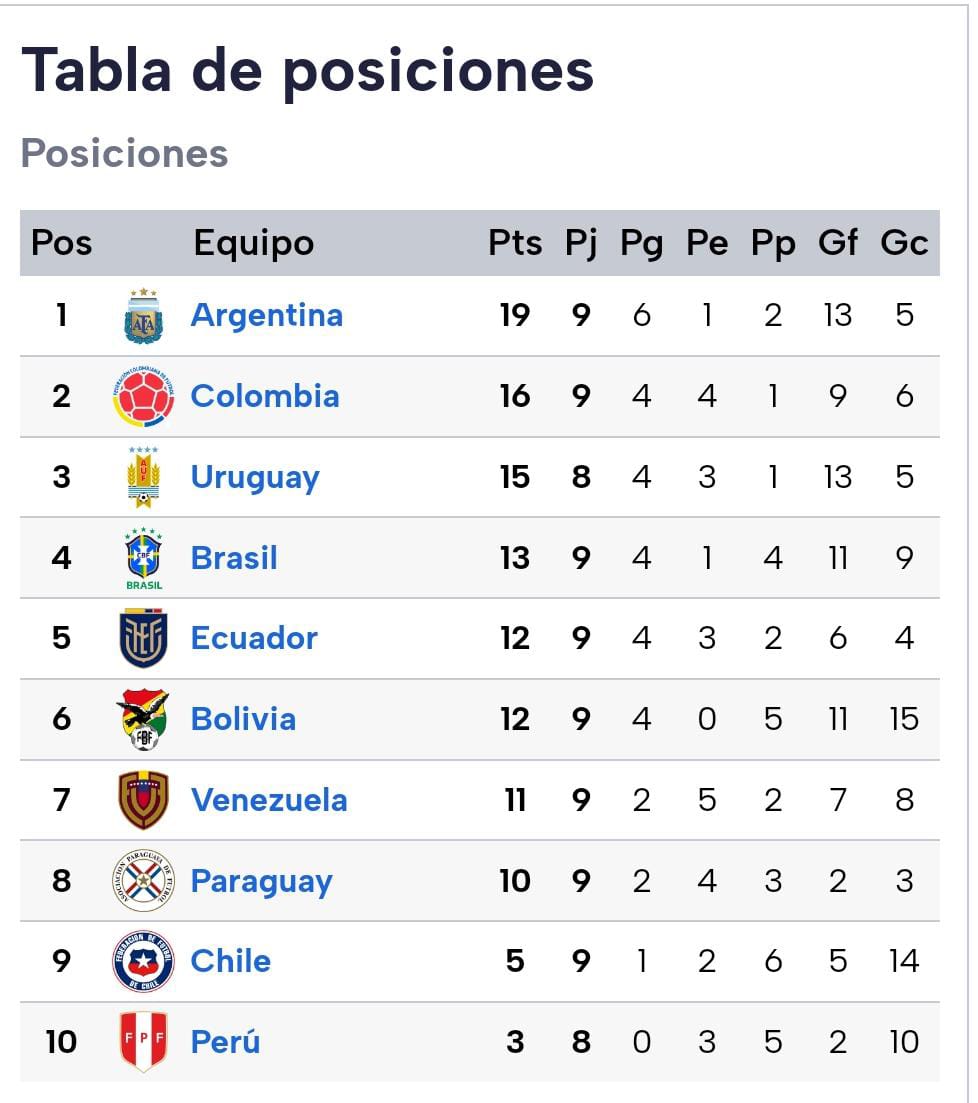Click the Perú FPF crest icon
Image resolution: width=978 pixels, height=1103 pixels.
point(143,1042)
